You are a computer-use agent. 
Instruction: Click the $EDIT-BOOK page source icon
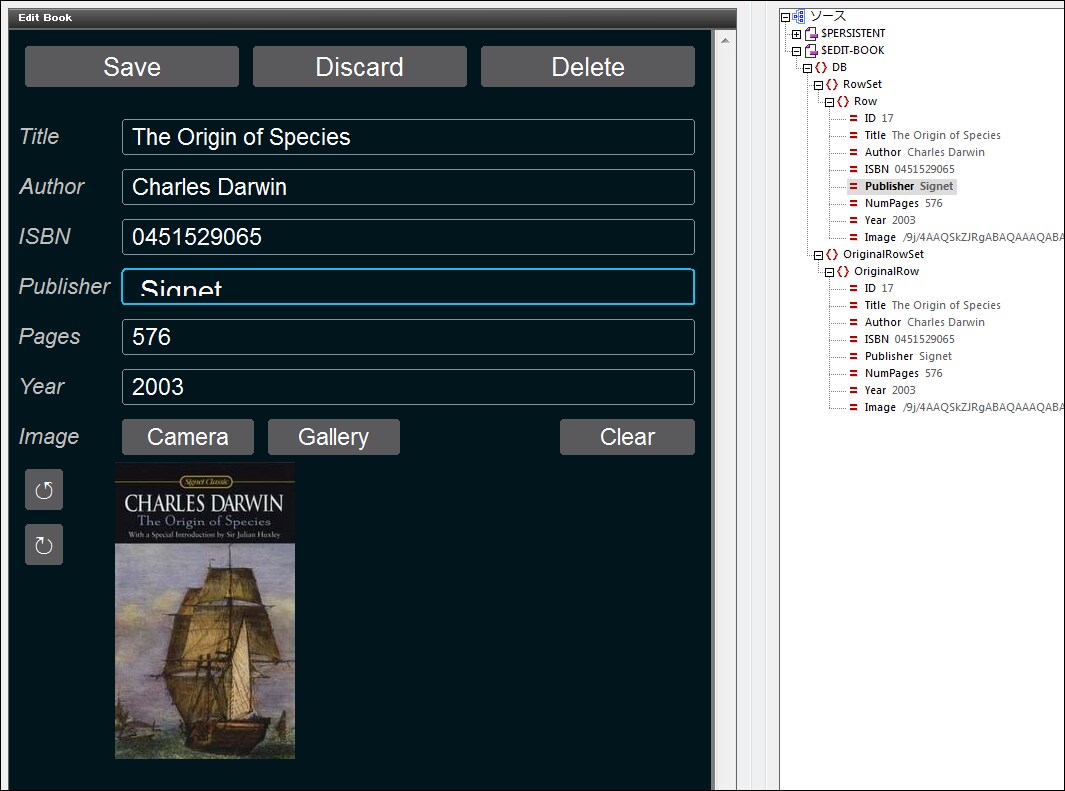tap(811, 50)
